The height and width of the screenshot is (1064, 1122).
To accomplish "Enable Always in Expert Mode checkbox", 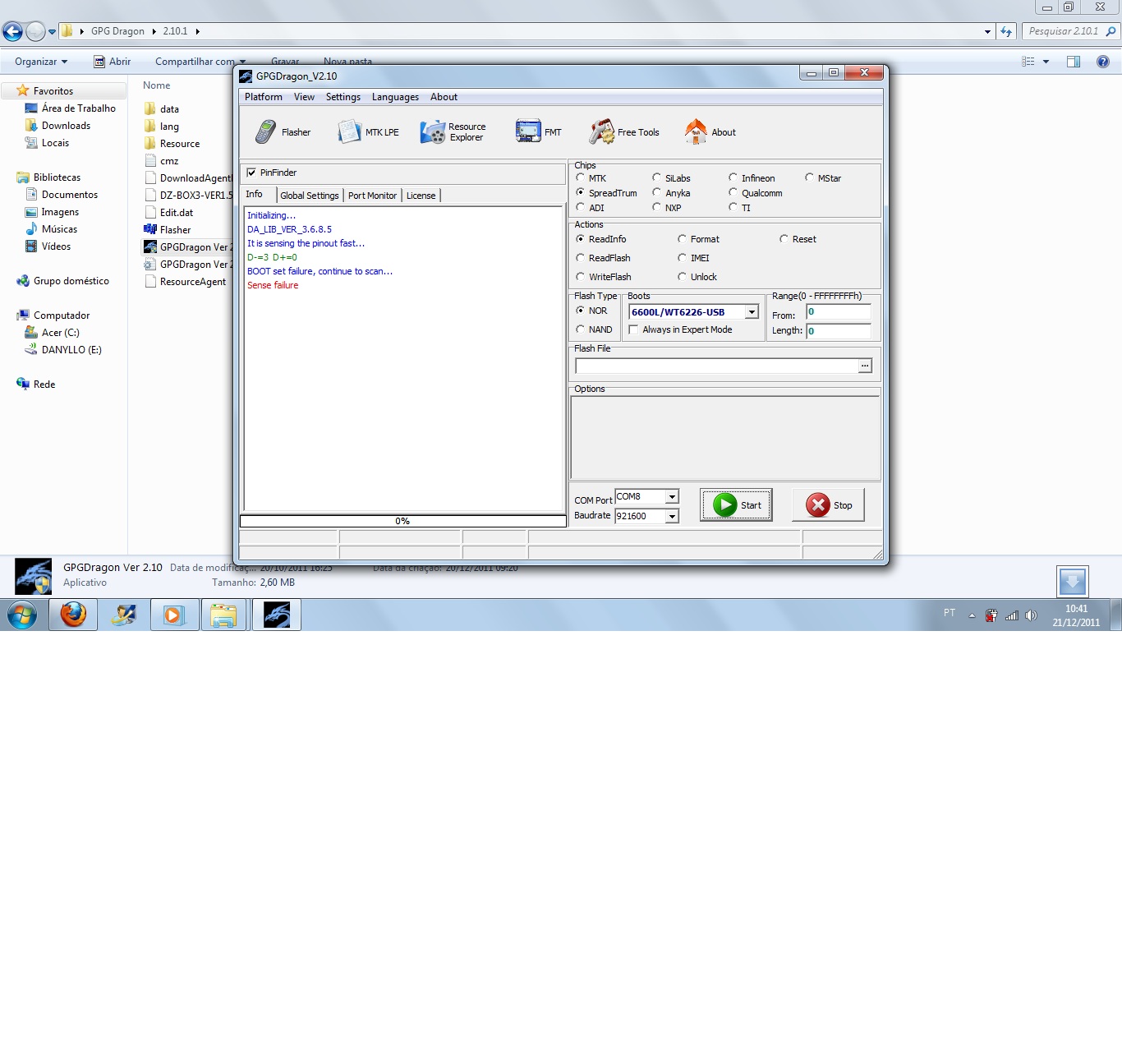I will [x=633, y=329].
